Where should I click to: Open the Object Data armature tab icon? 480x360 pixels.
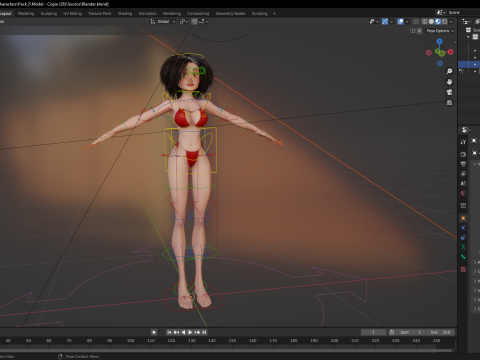[x=463, y=247]
